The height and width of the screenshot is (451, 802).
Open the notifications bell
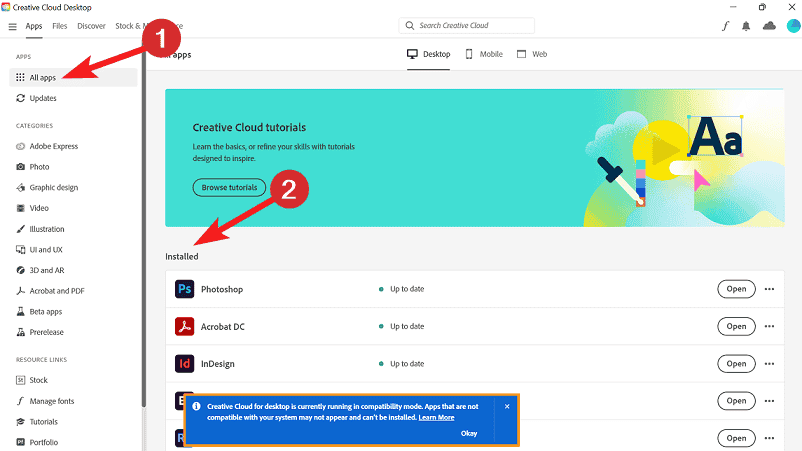pyautogui.click(x=746, y=26)
